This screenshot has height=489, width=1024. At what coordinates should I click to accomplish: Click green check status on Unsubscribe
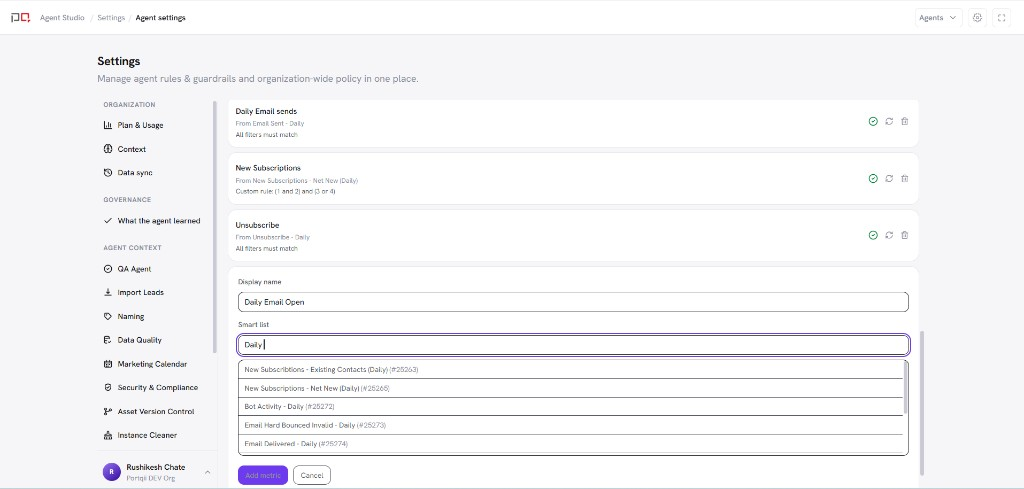(x=873, y=235)
